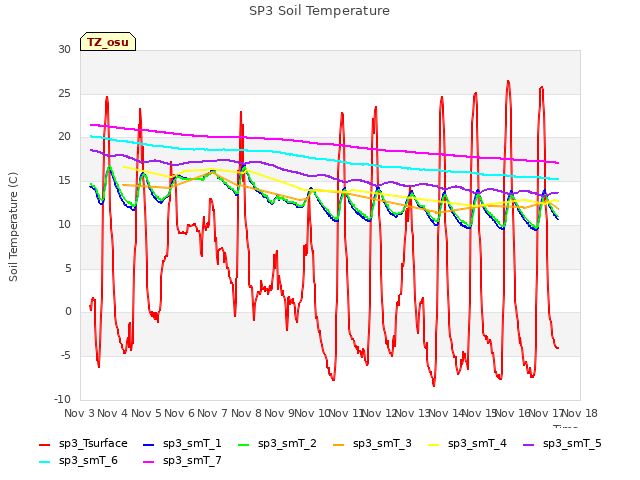The image size is (640, 480).
Task: Click the y-axis value 20
Action: pyautogui.click(x=64, y=137)
